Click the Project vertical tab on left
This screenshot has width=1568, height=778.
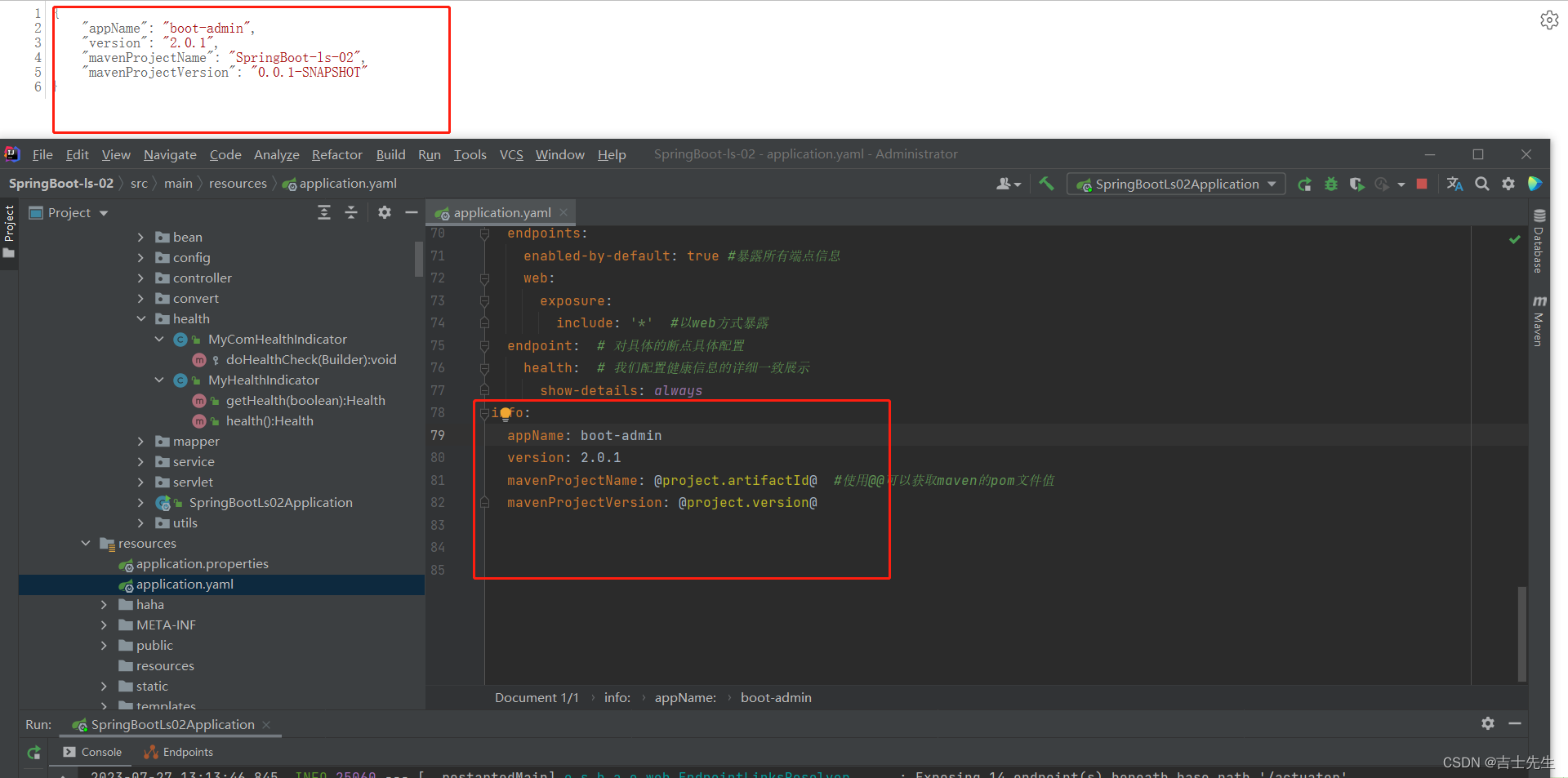click(x=9, y=231)
